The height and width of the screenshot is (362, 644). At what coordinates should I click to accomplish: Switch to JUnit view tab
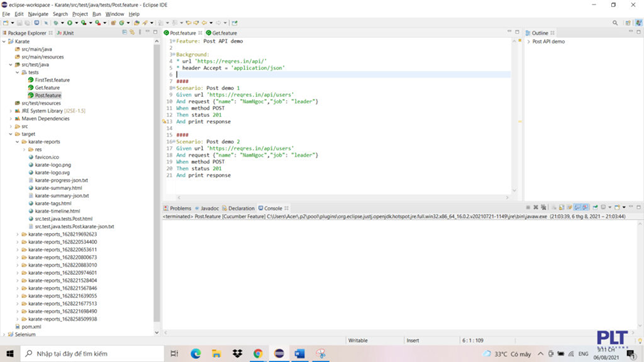[x=66, y=33]
